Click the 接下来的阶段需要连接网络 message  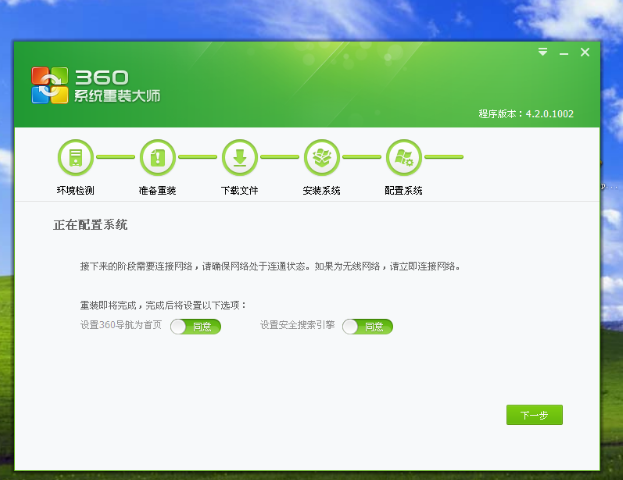click(x=270, y=266)
